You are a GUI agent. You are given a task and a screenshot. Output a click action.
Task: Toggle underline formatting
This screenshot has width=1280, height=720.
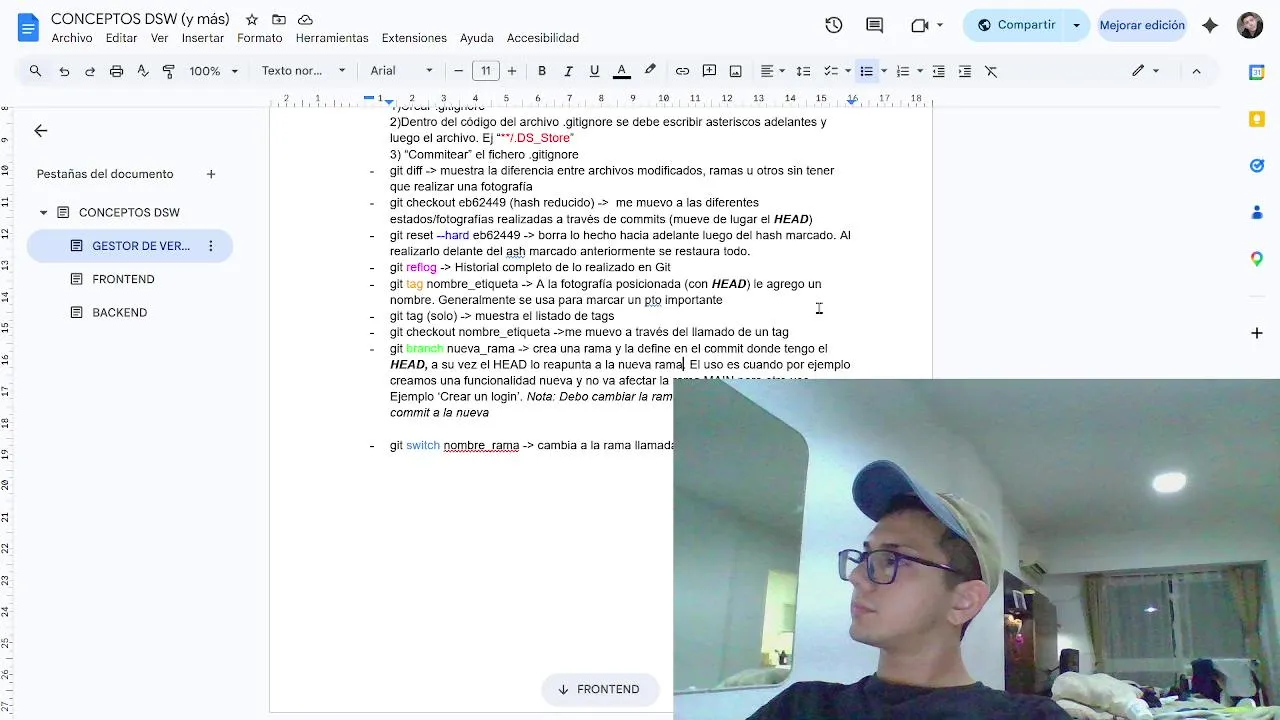click(594, 71)
